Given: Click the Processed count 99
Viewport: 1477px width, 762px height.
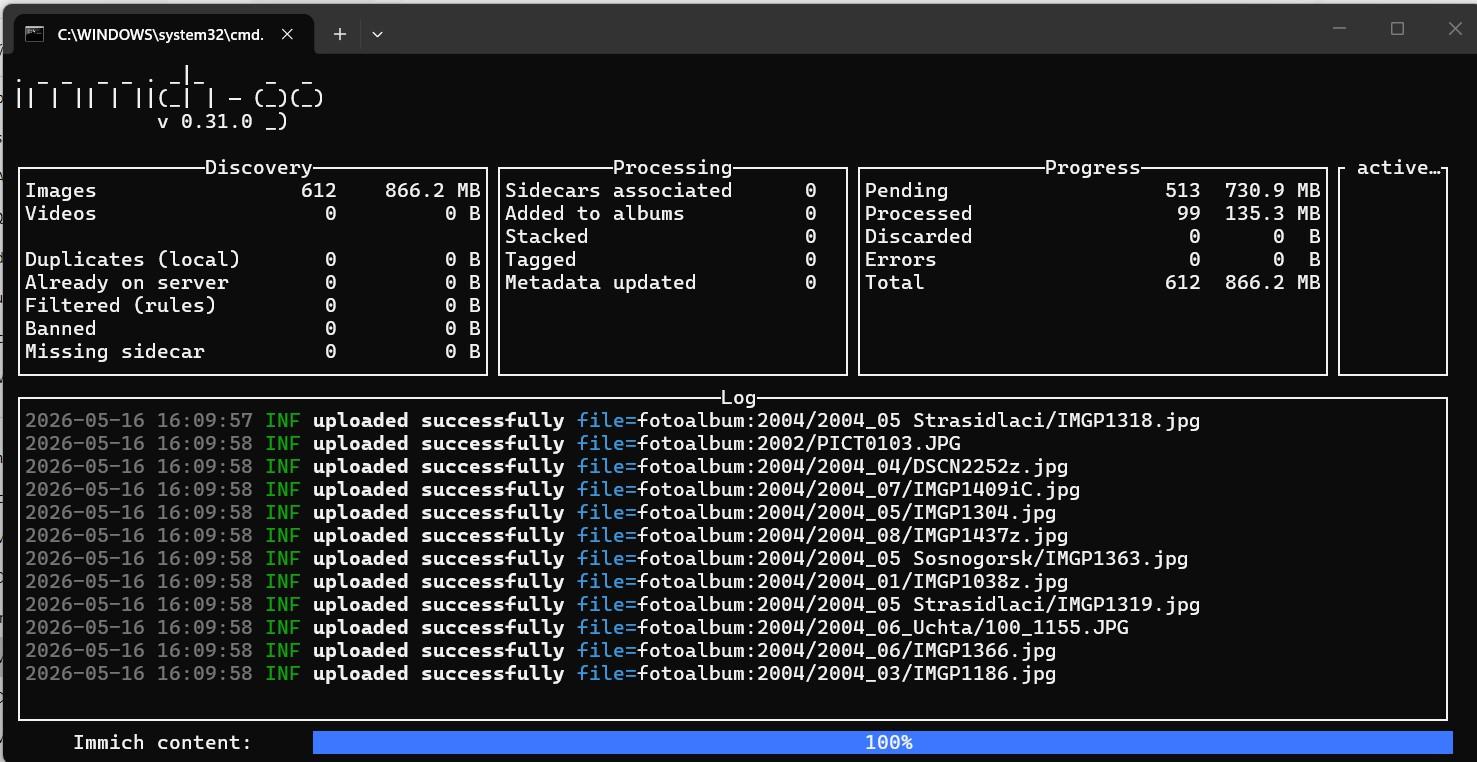Looking at the screenshot, I should tap(1189, 213).
